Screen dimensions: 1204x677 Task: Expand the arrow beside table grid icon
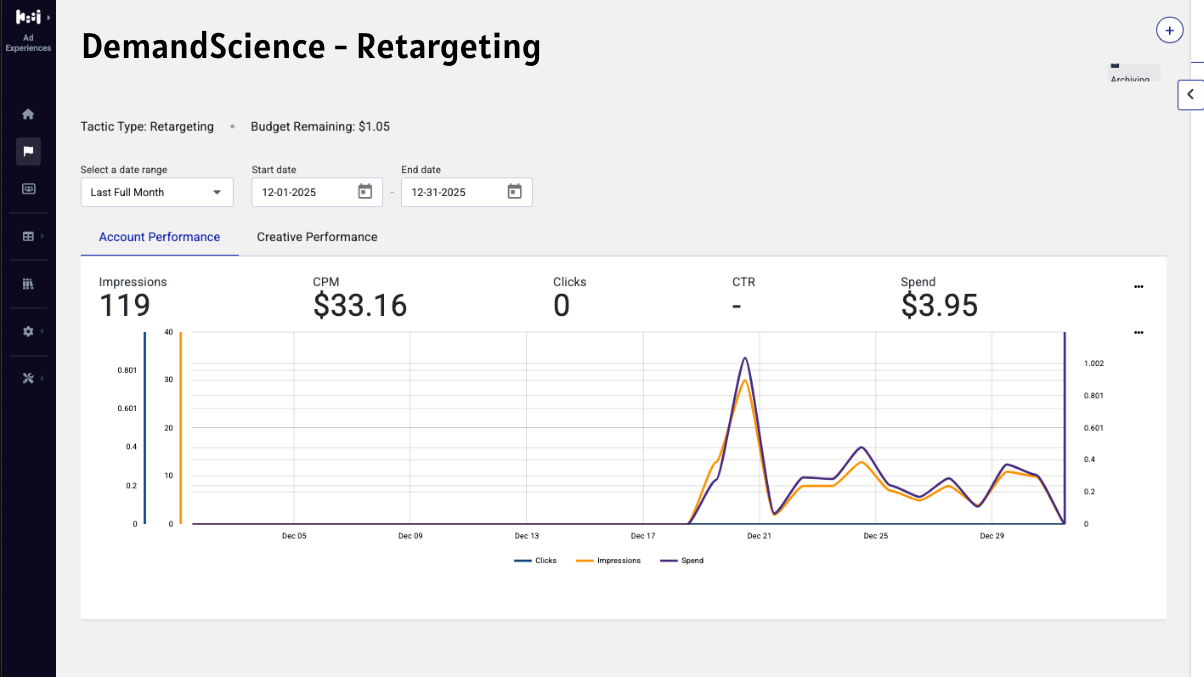(42, 236)
